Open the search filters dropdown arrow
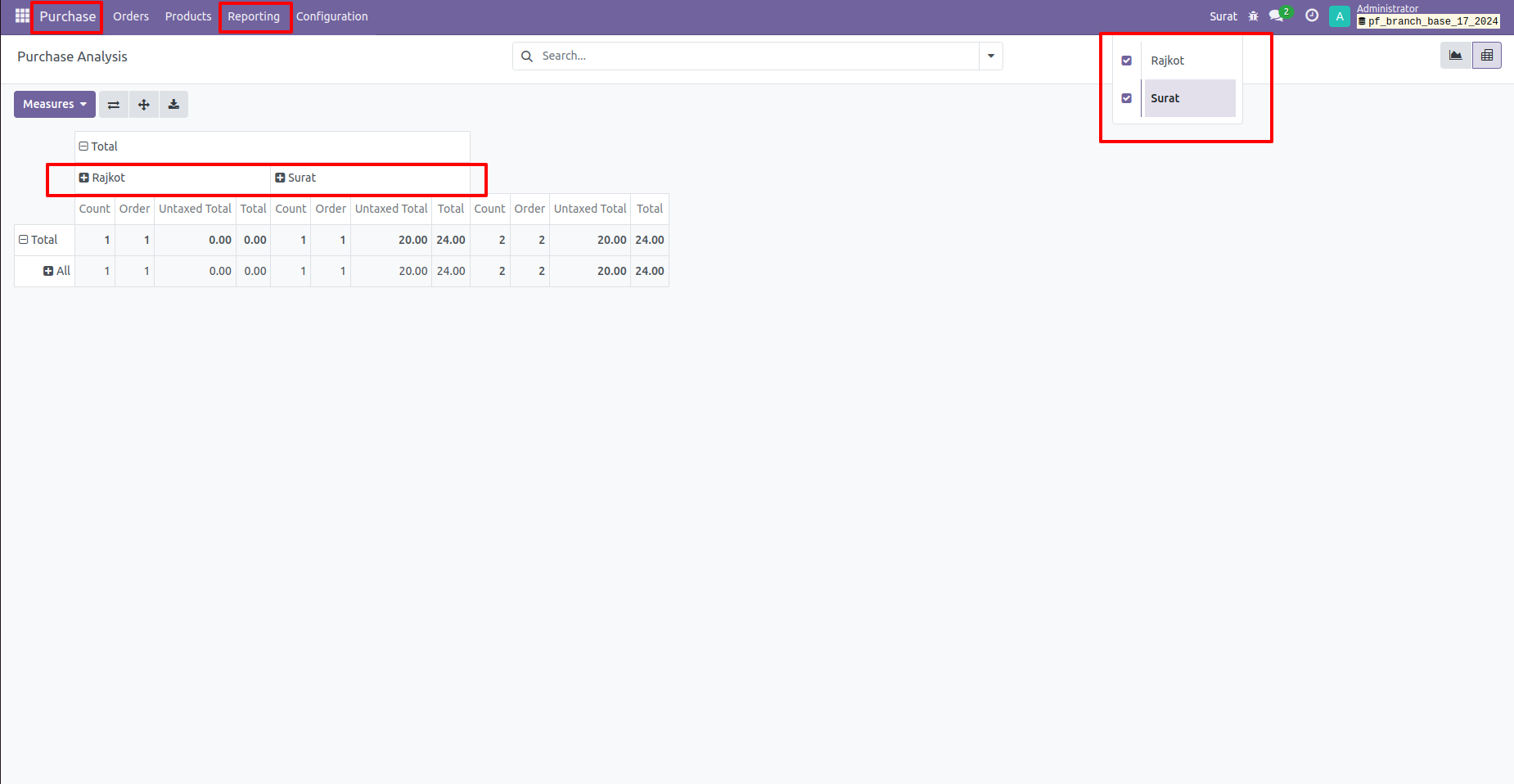Viewport: 1514px width, 784px height. point(990,56)
